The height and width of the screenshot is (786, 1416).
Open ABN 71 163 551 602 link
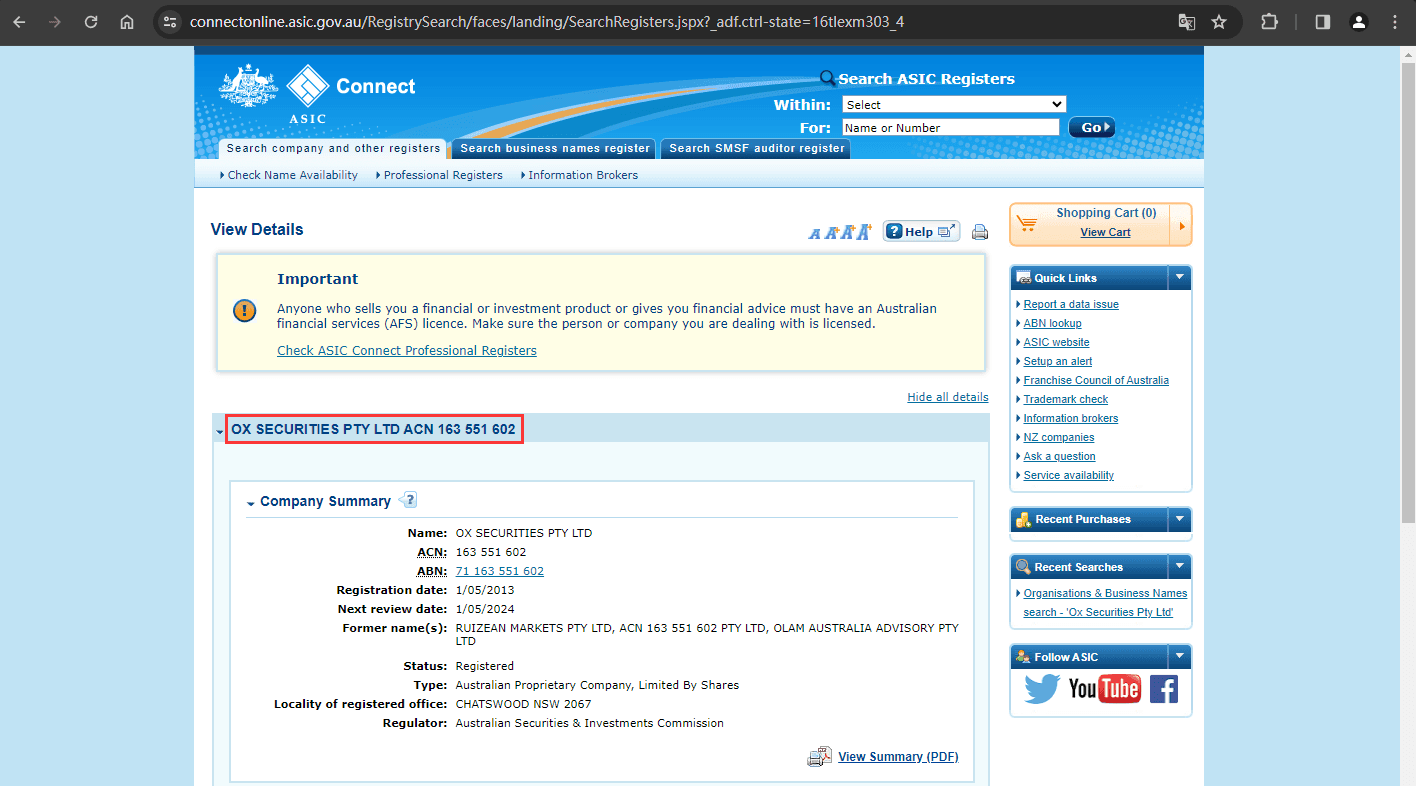click(500, 571)
